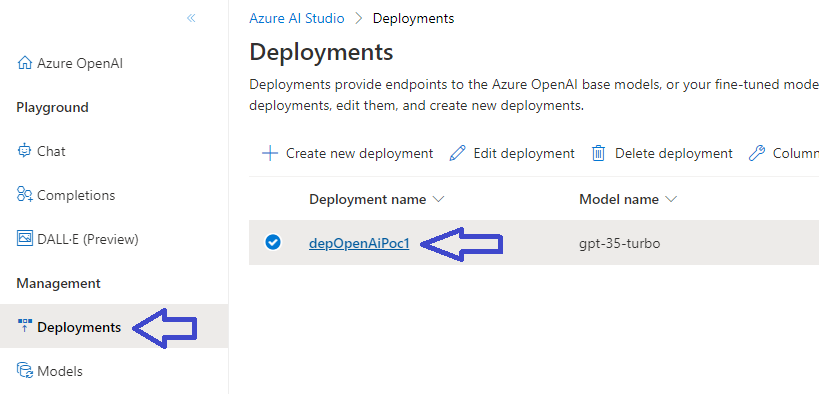Select the gpt-35-turbo model cell
The height and width of the screenshot is (394, 819).
point(619,244)
